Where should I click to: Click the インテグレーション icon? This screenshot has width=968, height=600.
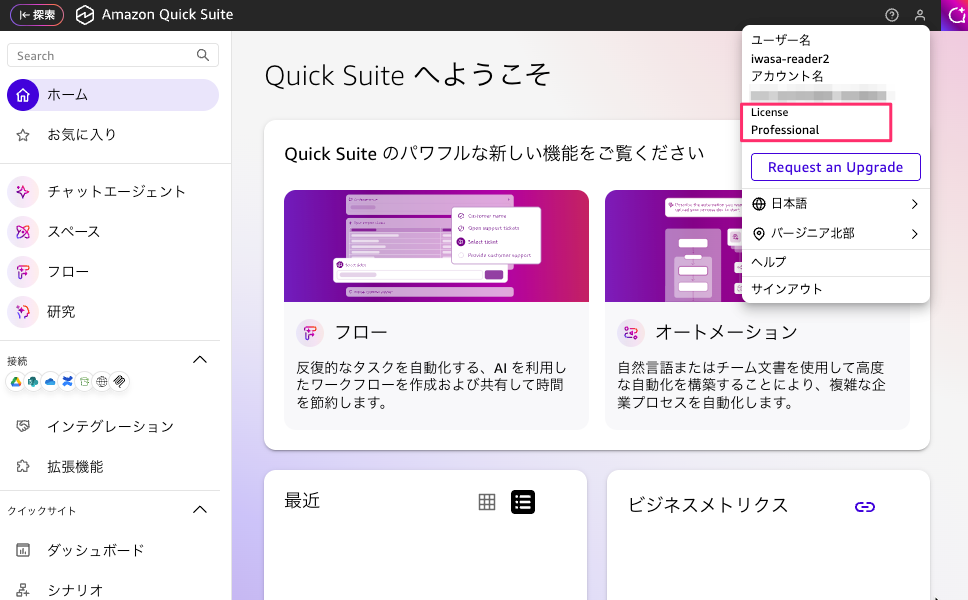tap(23, 427)
